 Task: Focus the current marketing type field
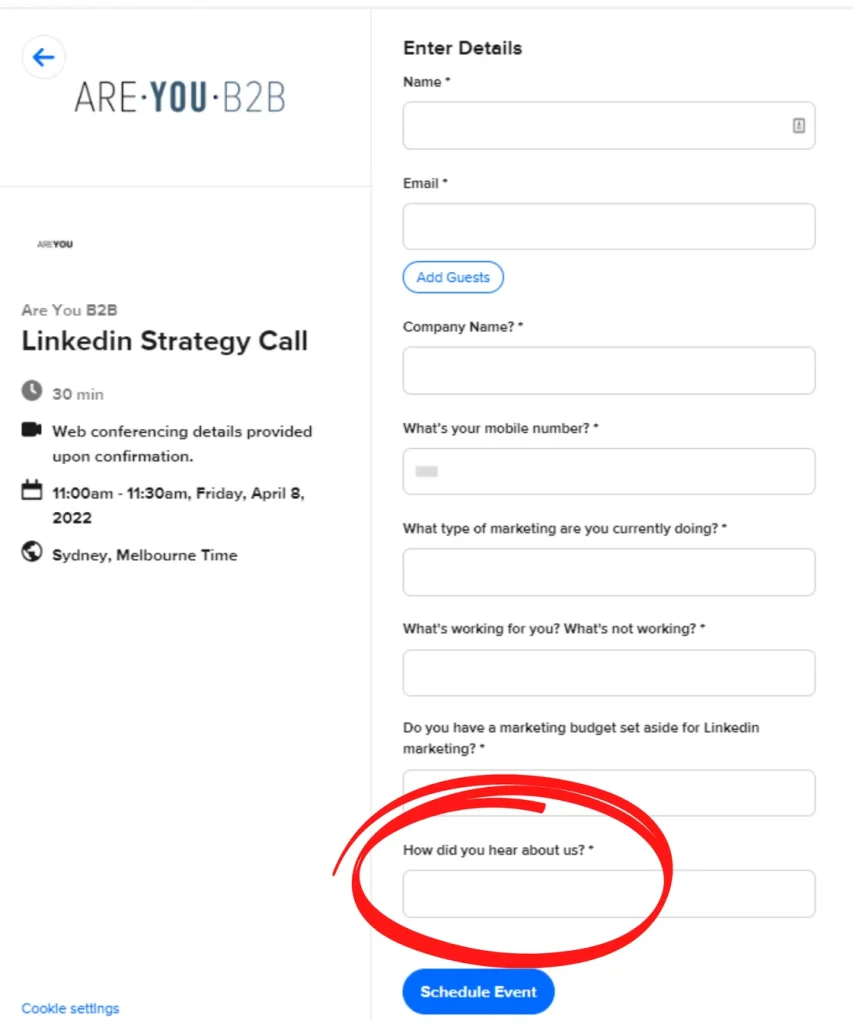(608, 572)
